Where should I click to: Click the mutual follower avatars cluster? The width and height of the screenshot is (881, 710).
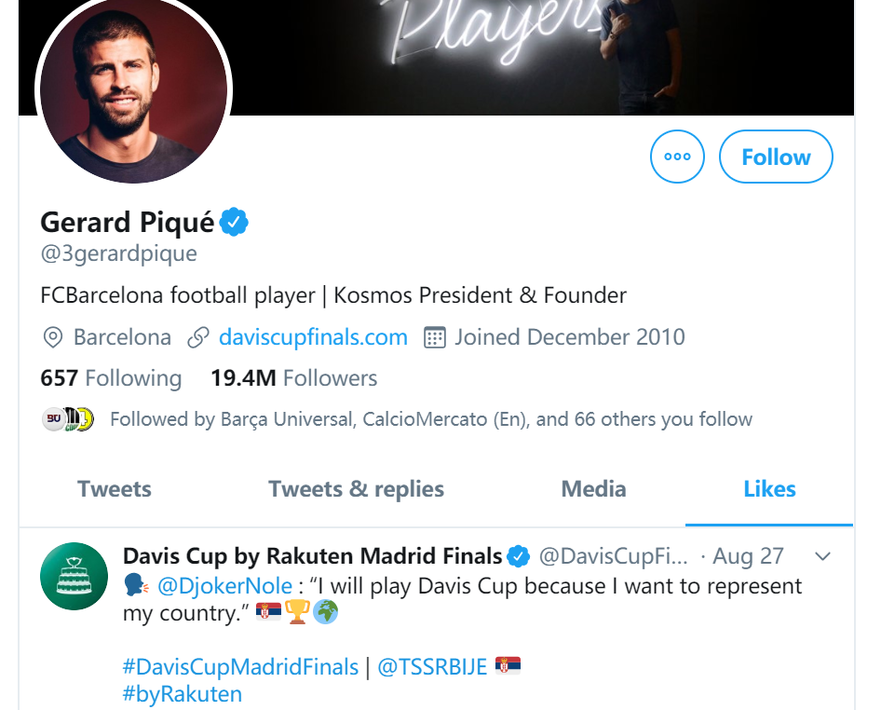(68, 419)
